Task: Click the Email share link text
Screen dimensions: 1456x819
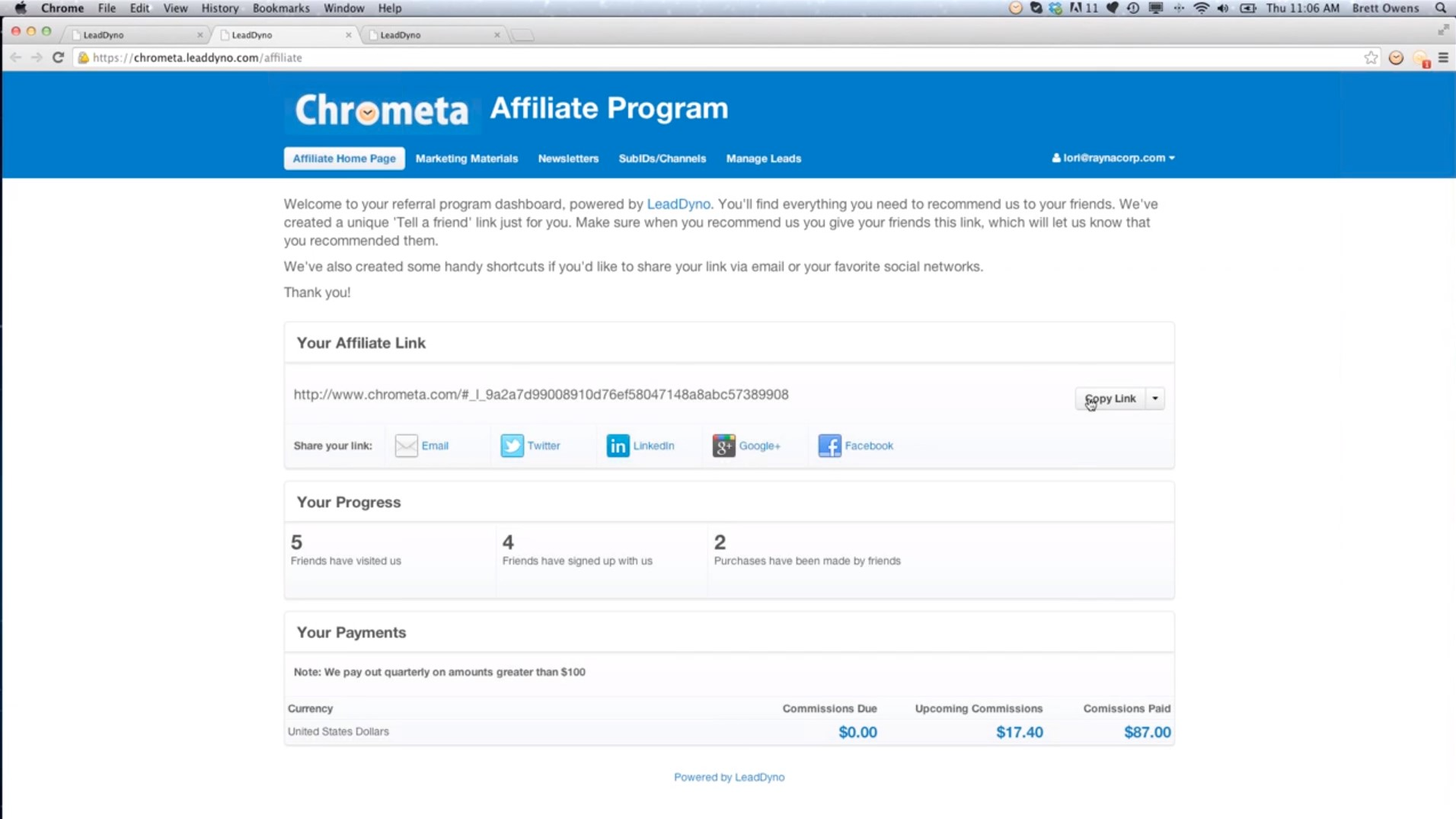Action: point(435,446)
